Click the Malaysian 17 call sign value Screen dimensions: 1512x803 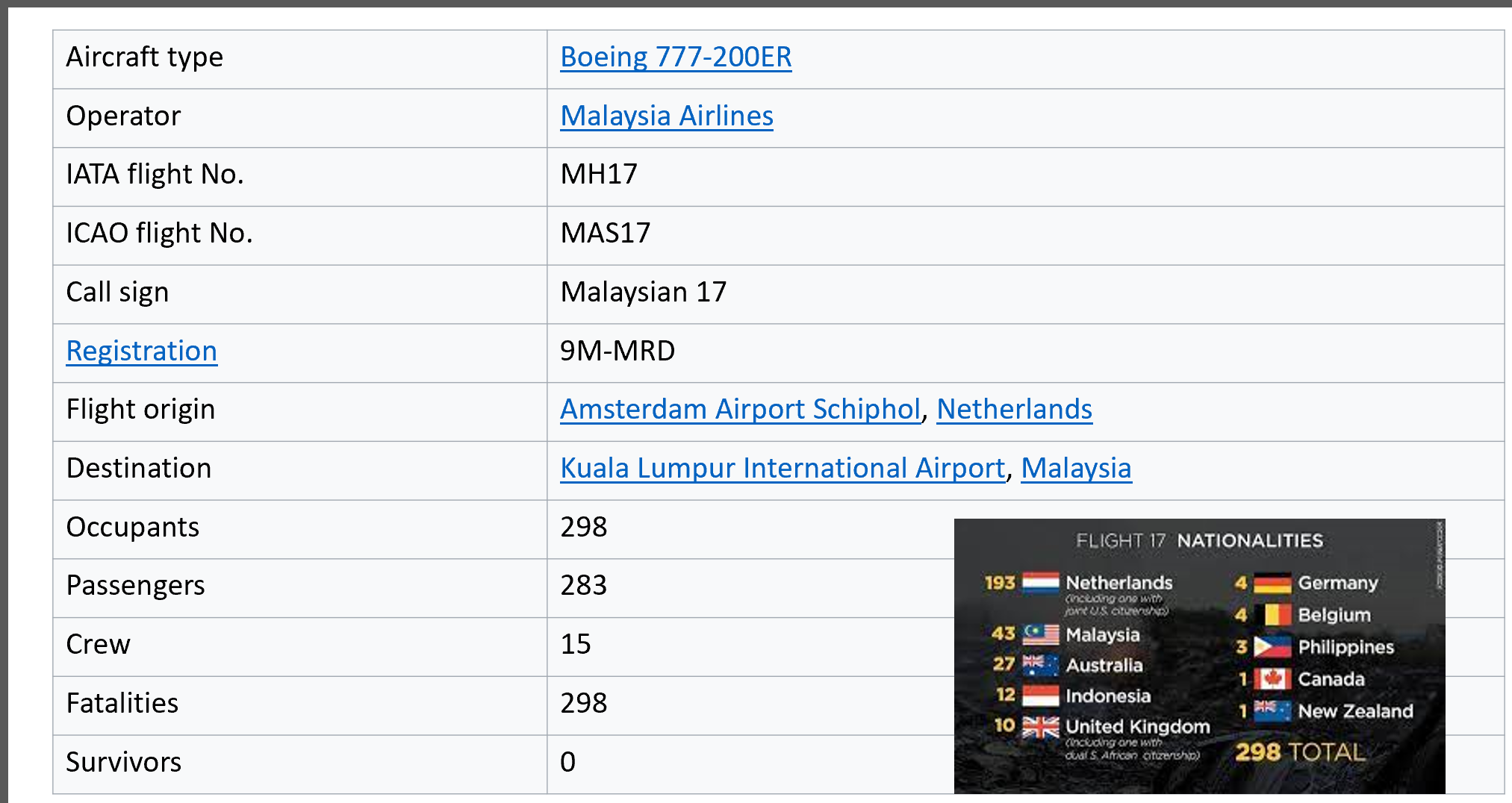pos(643,293)
